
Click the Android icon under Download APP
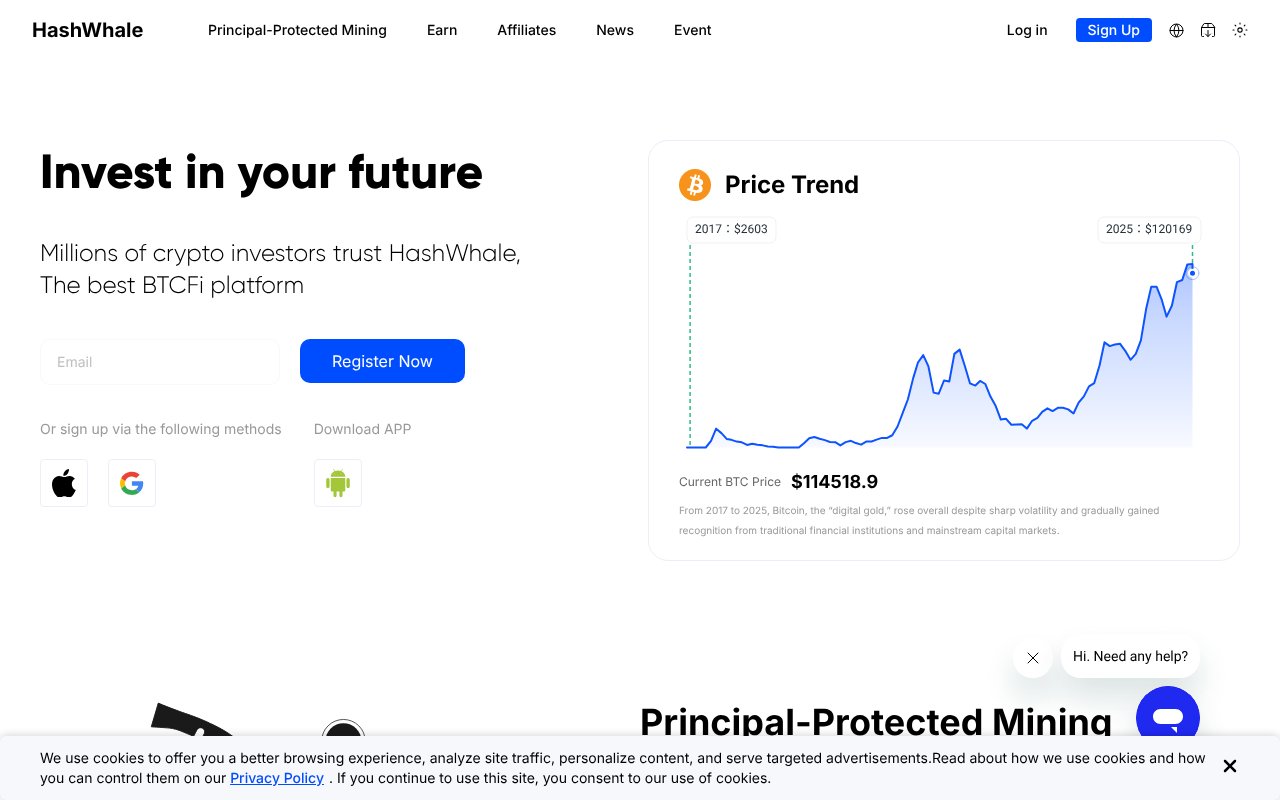337,483
